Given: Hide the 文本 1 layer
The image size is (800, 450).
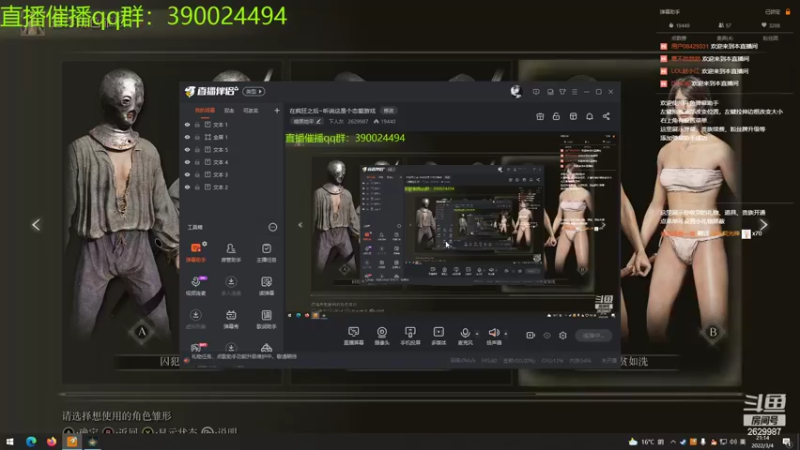Looking at the screenshot, I should click(x=187, y=124).
